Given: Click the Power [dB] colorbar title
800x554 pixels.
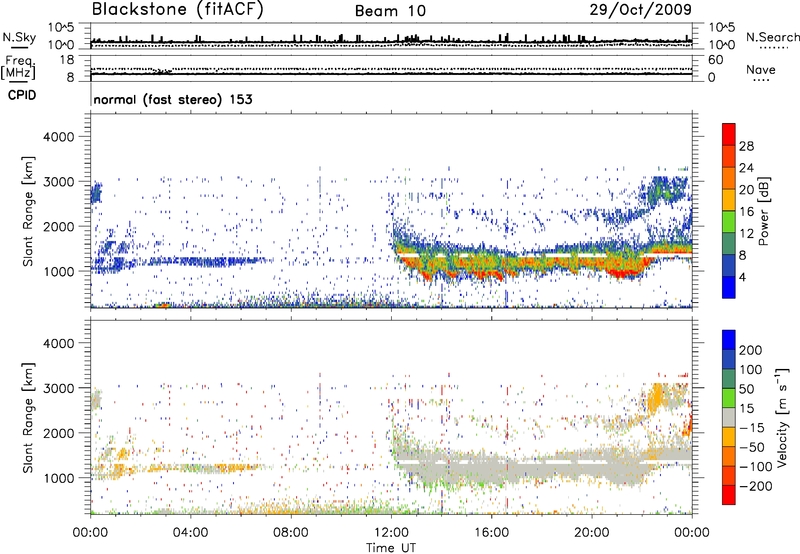Looking at the screenshot, I should pyautogui.click(x=764, y=211).
